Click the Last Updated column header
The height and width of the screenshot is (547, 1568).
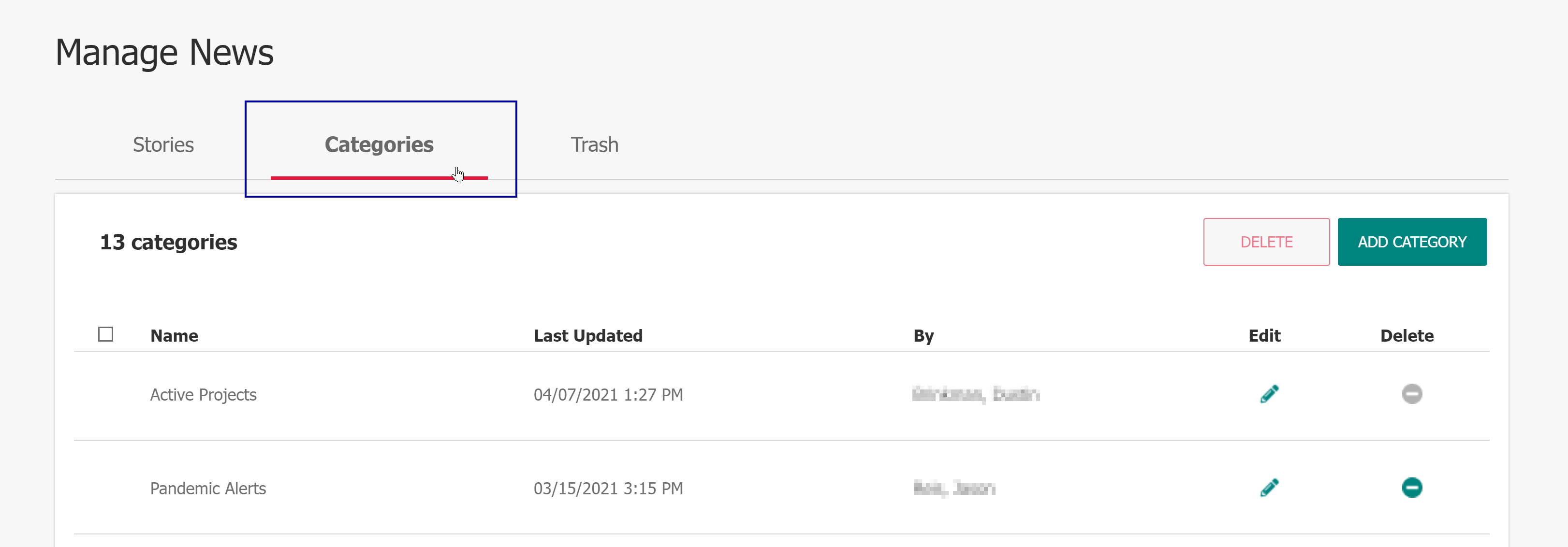tap(588, 336)
